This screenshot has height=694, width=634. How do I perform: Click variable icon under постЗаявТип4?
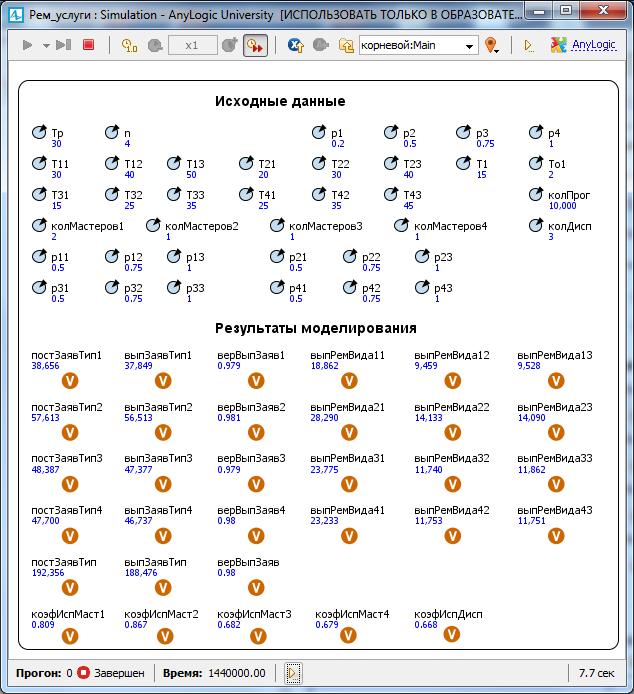tap(70, 536)
